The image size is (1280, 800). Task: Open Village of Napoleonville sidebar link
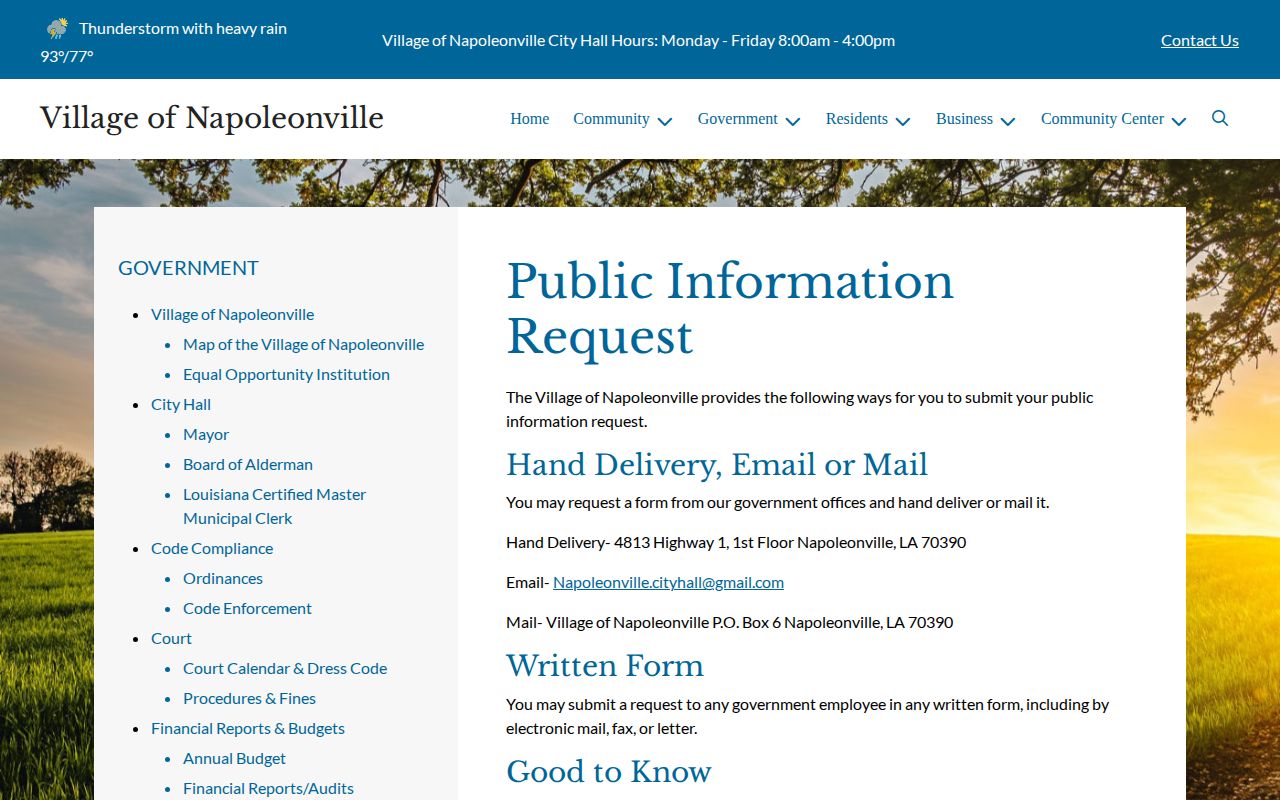(232, 314)
